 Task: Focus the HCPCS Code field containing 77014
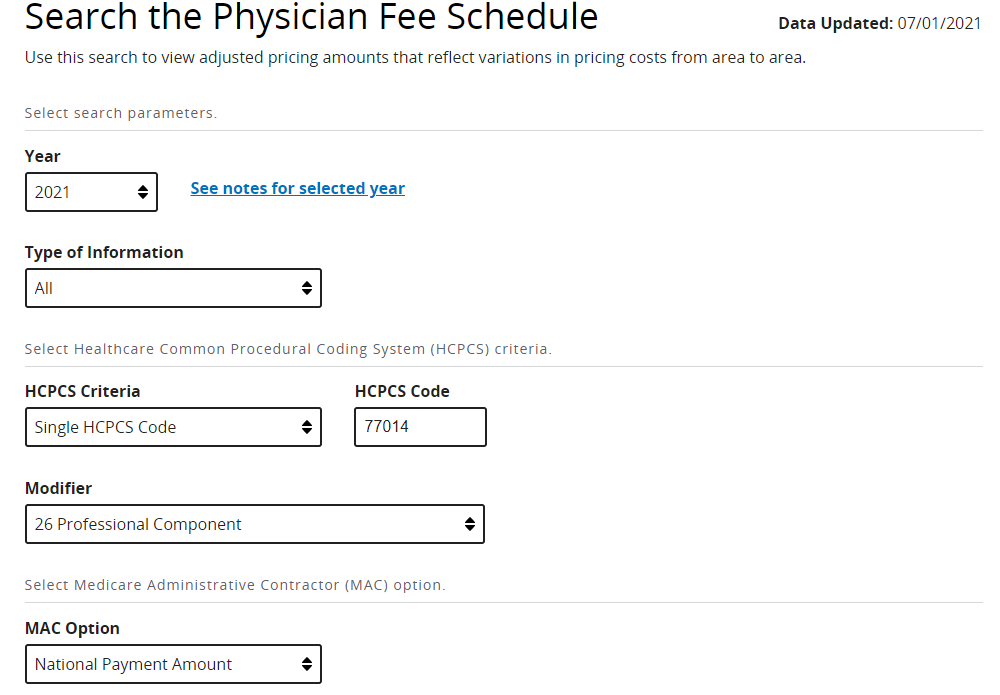point(420,427)
